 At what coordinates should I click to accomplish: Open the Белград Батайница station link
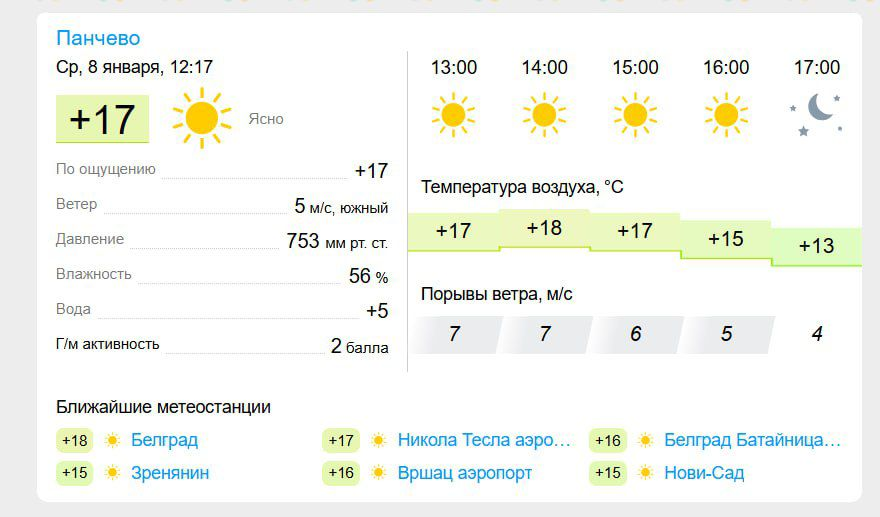click(x=753, y=440)
